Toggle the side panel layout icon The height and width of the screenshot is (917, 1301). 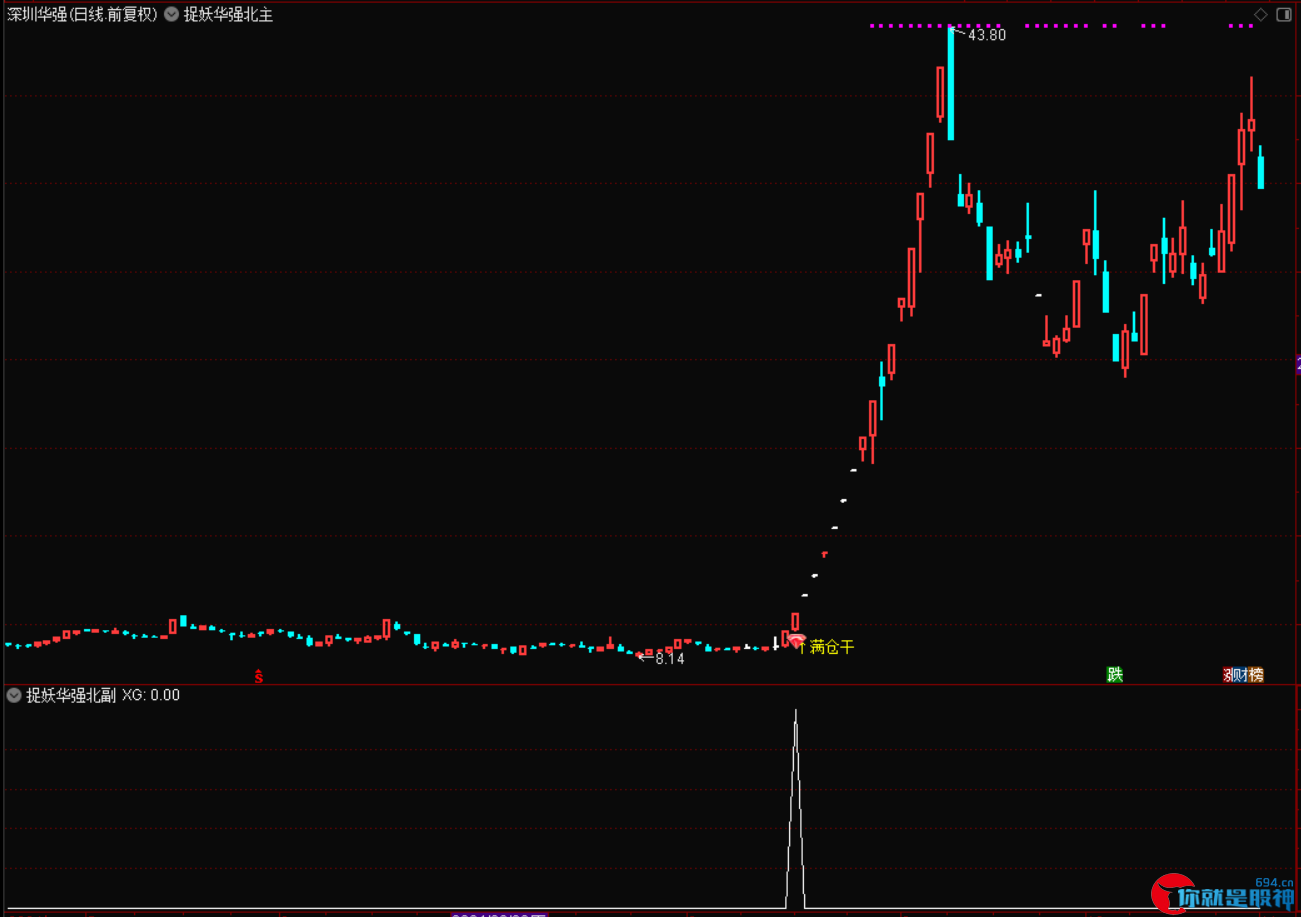point(1284,14)
